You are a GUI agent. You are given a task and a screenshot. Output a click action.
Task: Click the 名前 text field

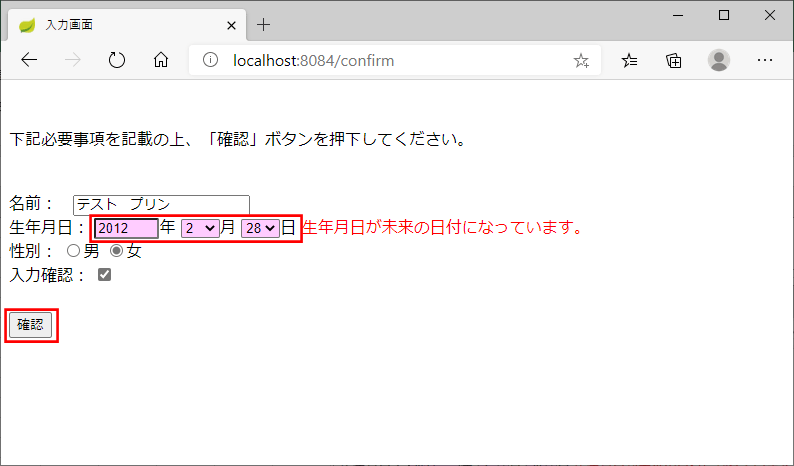pos(161,205)
